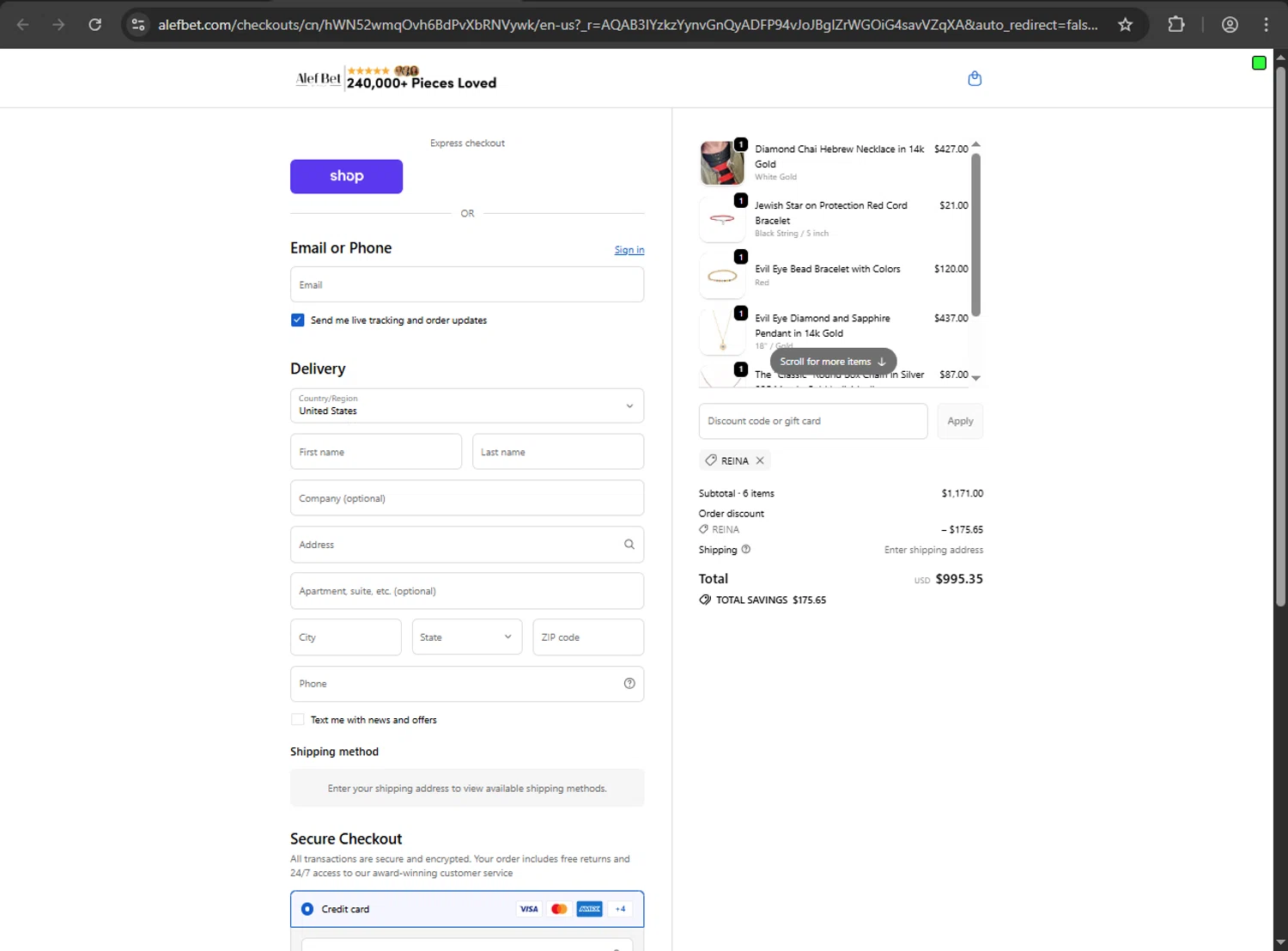Click the shipping info question mark icon
Viewport: 1288px width, 951px height.
745,549
